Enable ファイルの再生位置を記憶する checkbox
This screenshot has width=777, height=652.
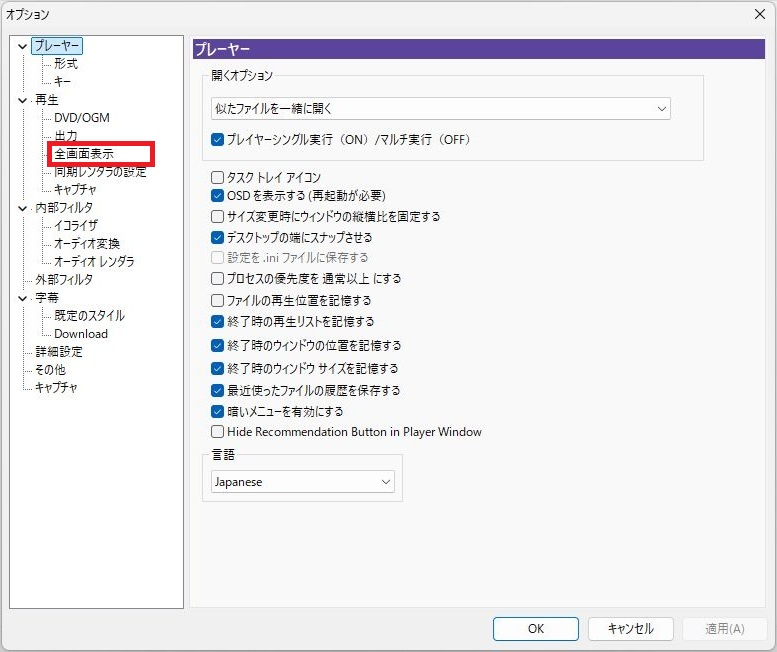click(218, 300)
